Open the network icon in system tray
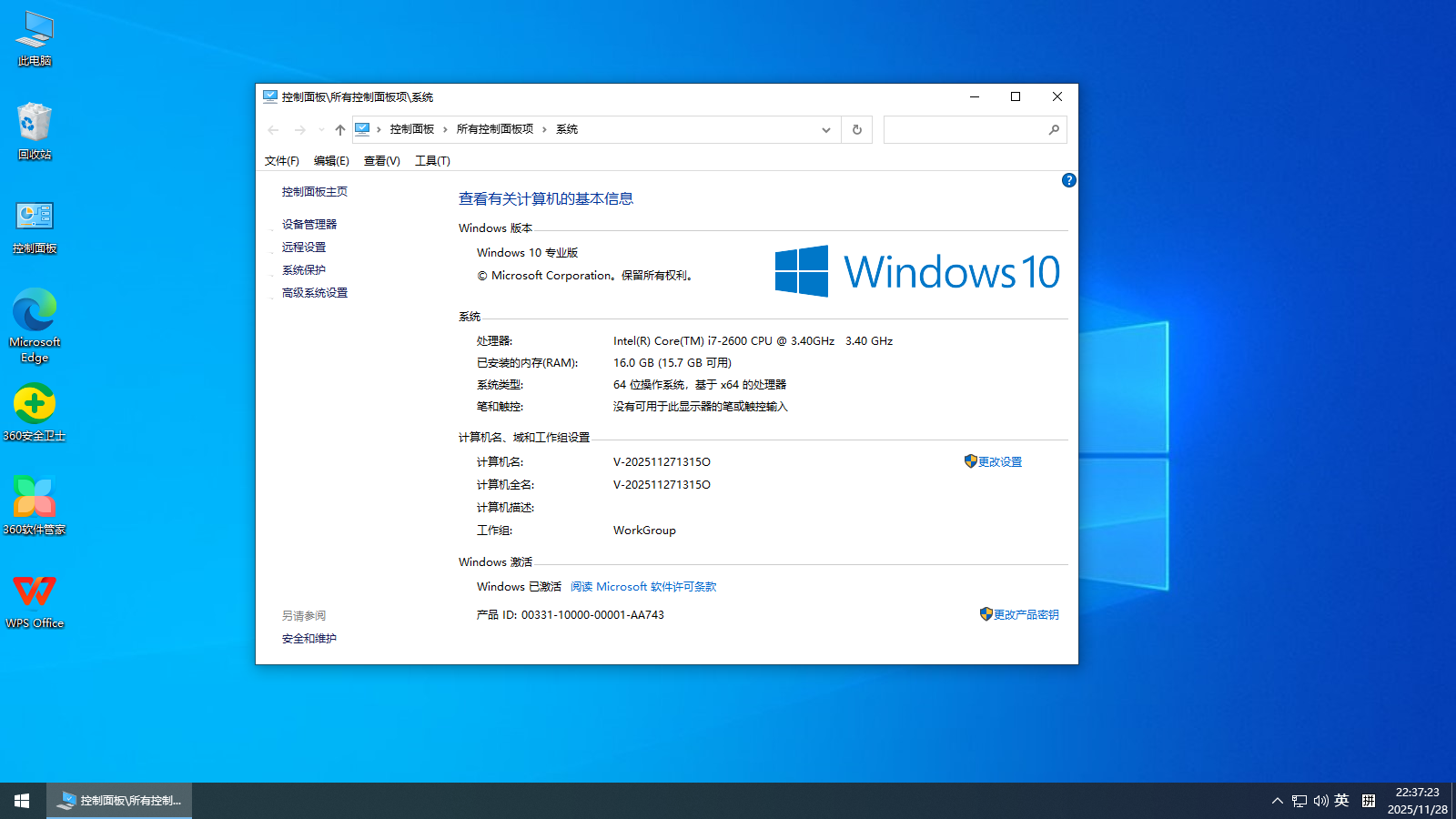This screenshot has width=1456, height=819. [x=1298, y=801]
